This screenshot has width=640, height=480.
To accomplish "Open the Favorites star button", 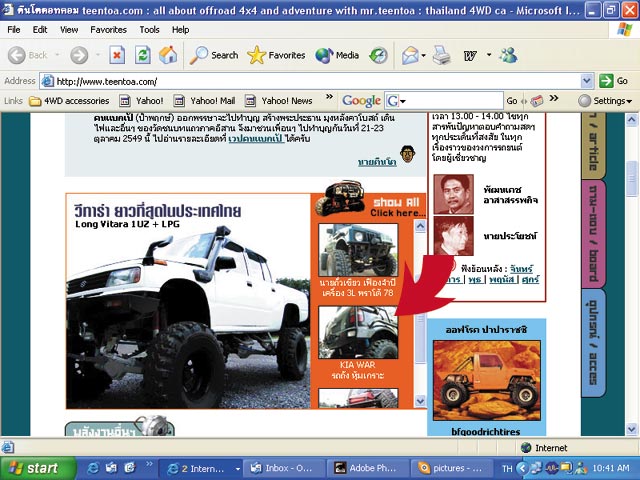I will pyautogui.click(x=276, y=55).
